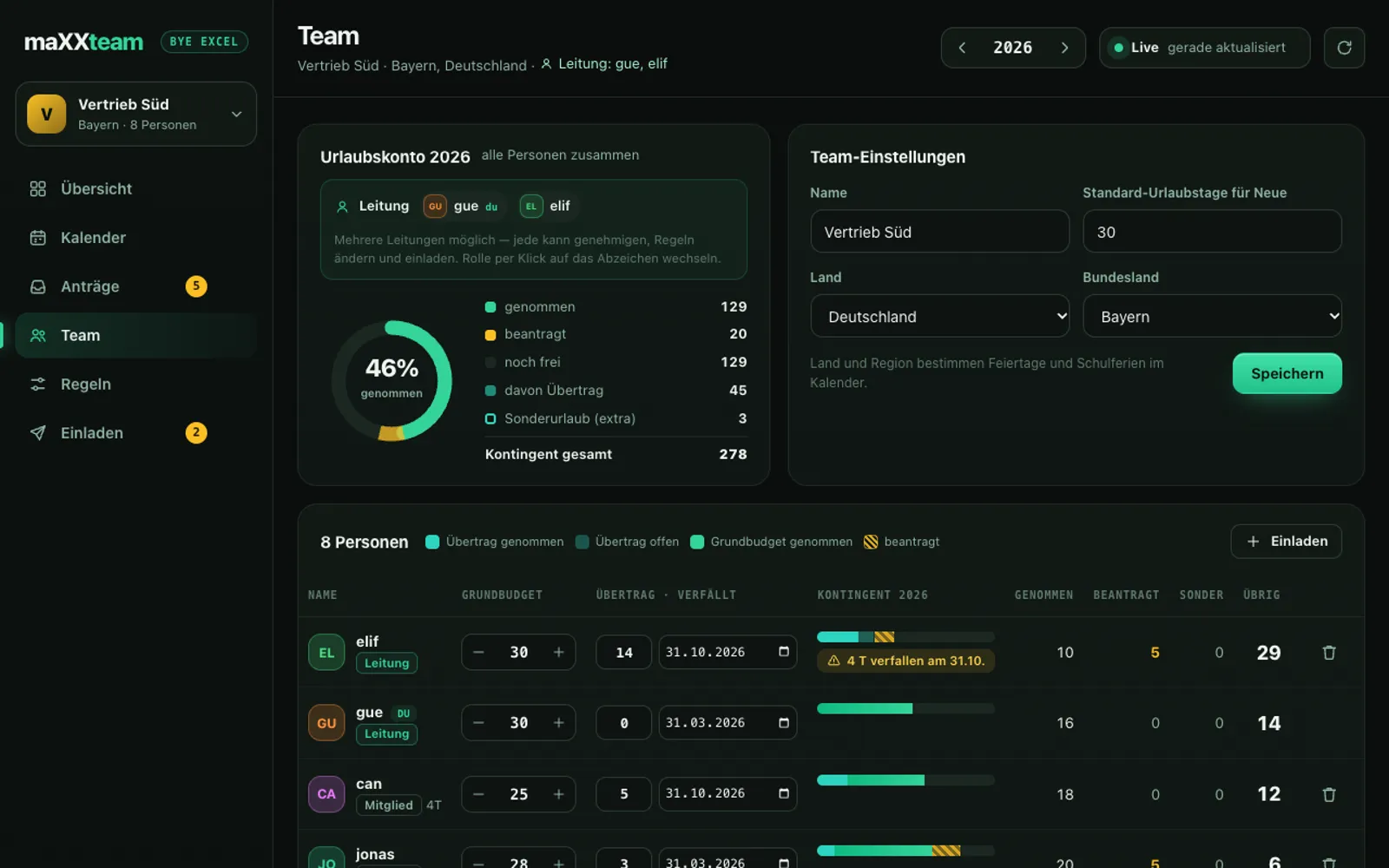This screenshot has height=868, width=1389.
Task: Sort by the ÜBRIG column header
Action: (1261, 595)
